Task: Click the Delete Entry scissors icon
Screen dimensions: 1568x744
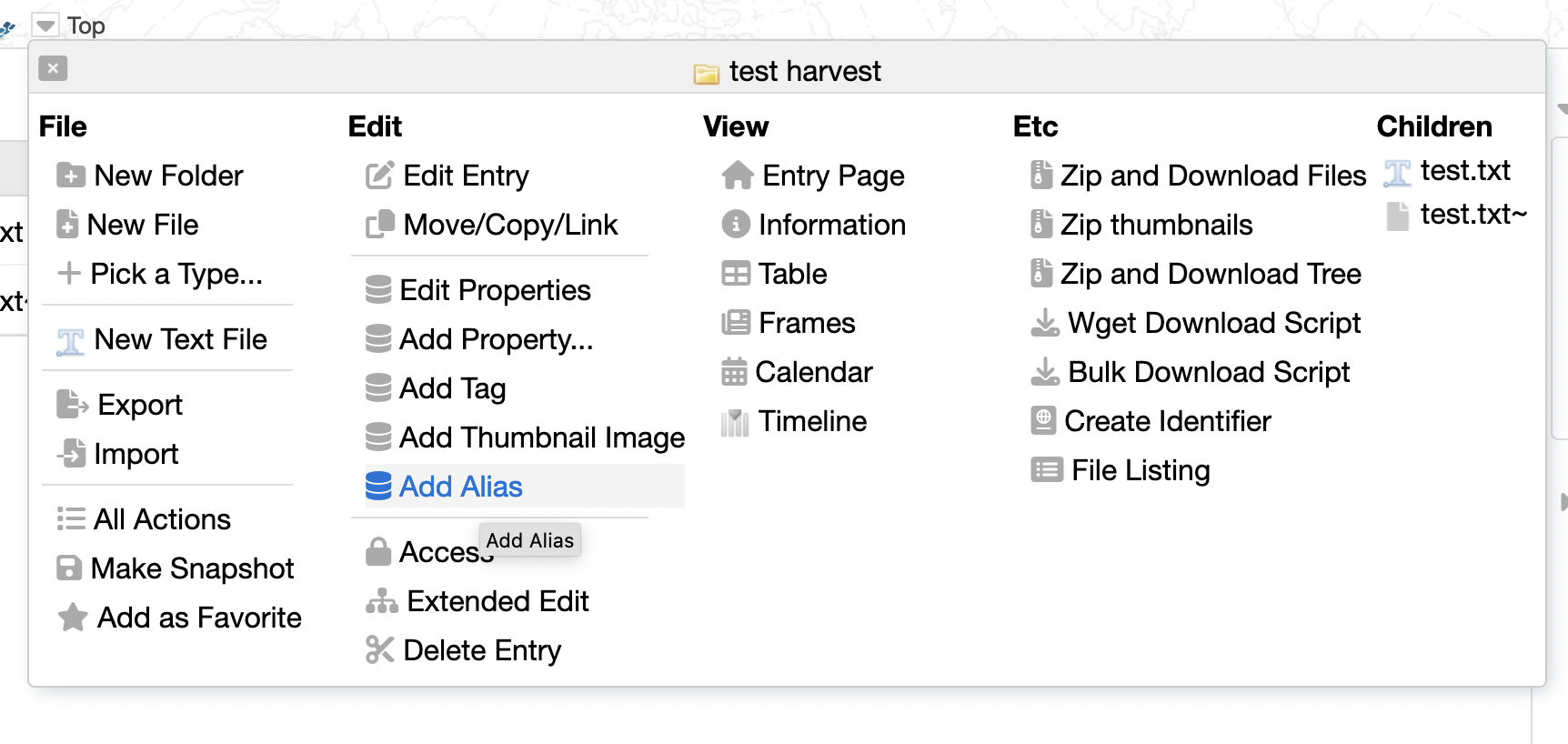Action: [x=379, y=650]
